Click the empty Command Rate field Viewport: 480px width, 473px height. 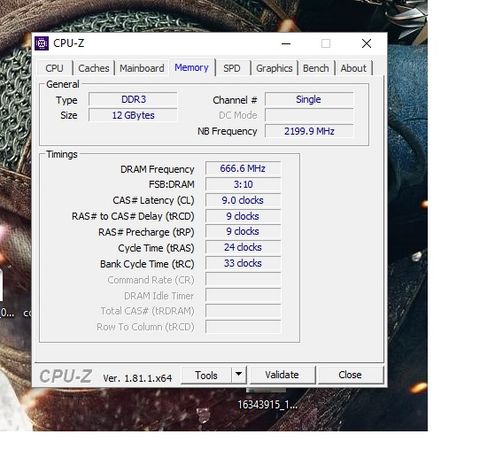[243, 279]
